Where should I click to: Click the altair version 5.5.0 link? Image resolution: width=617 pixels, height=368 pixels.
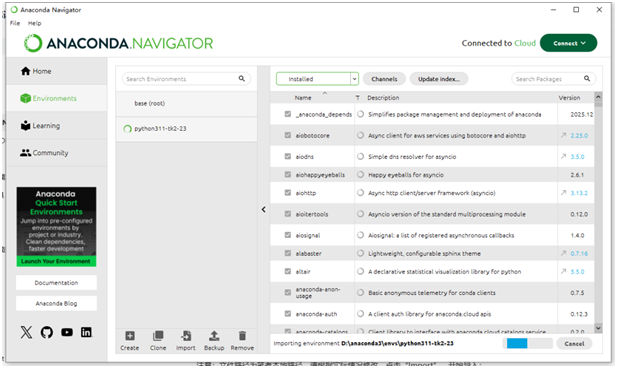click(577, 272)
